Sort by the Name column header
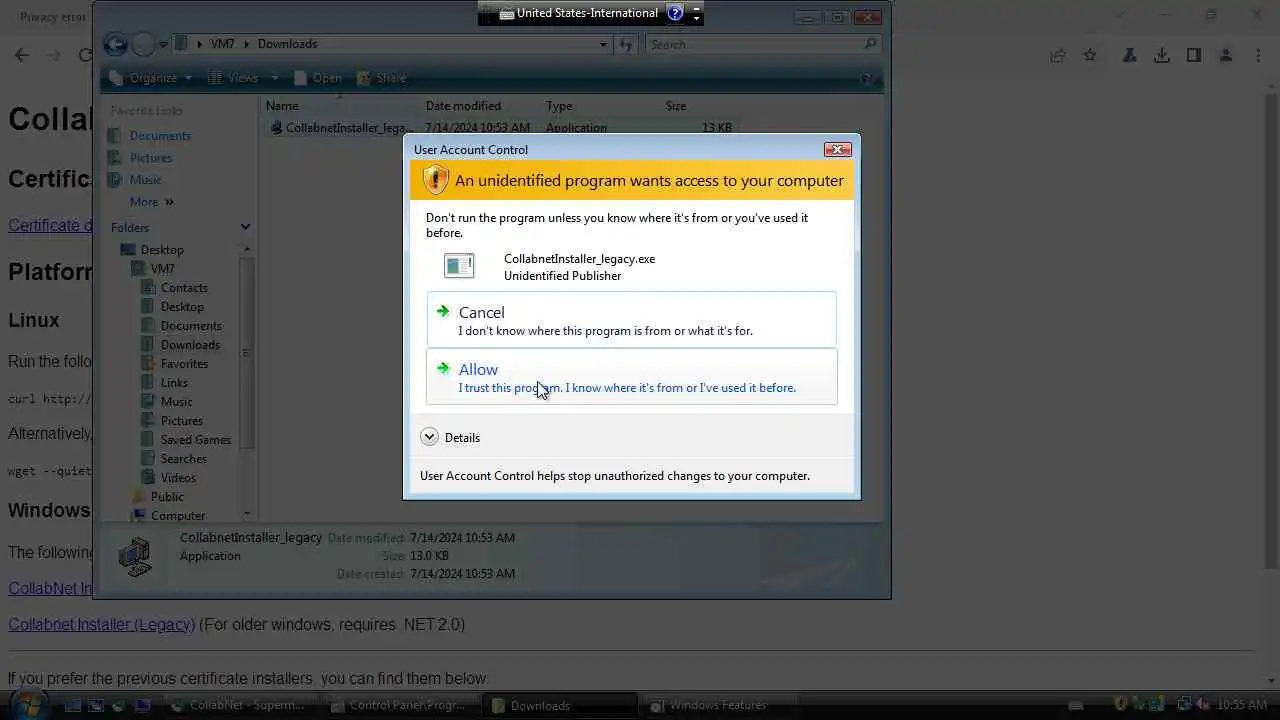Viewport: 1280px width, 720px height. (x=340, y=106)
